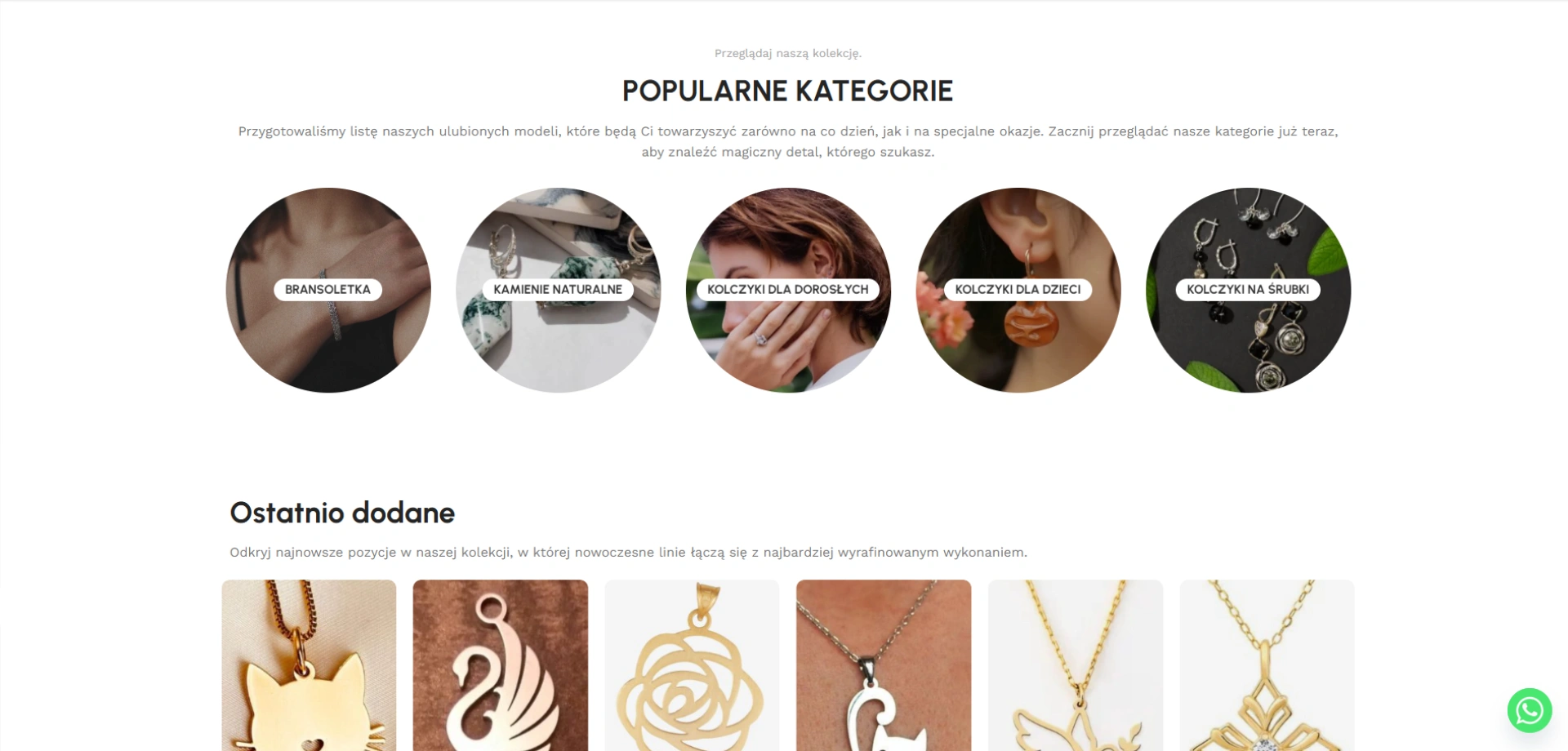Choose the KOLCZYKI DLA DZIECI label
This screenshot has height=751, width=1568.
1018,290
